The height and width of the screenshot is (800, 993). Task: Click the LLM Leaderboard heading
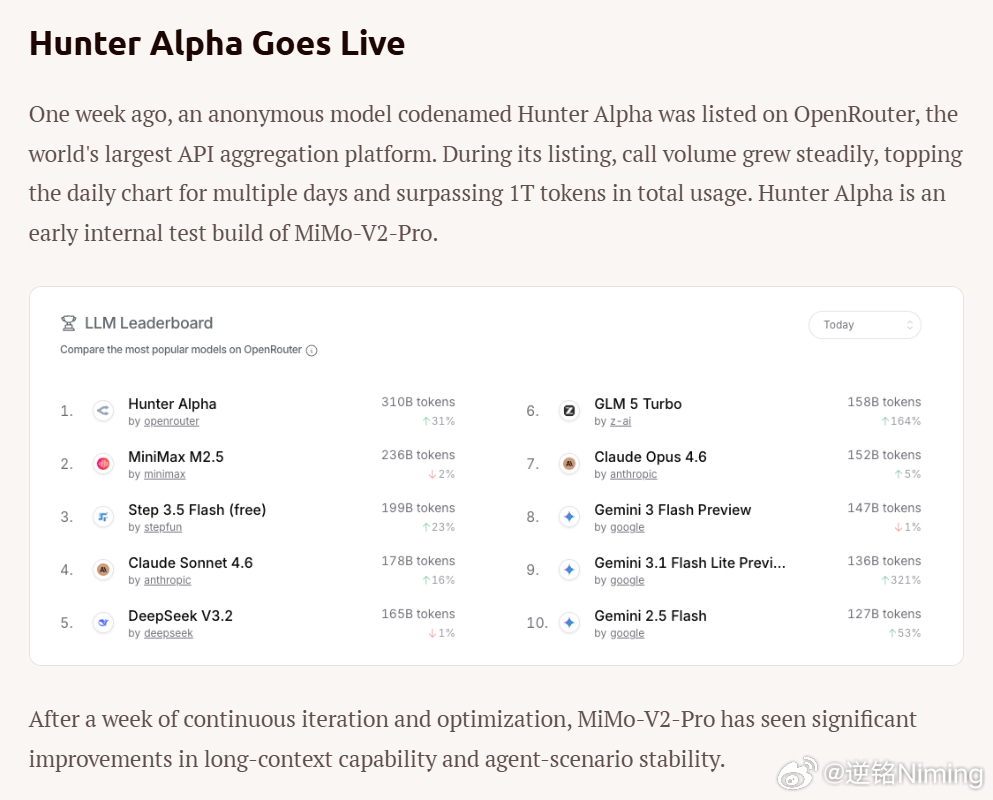pos(148,323)
